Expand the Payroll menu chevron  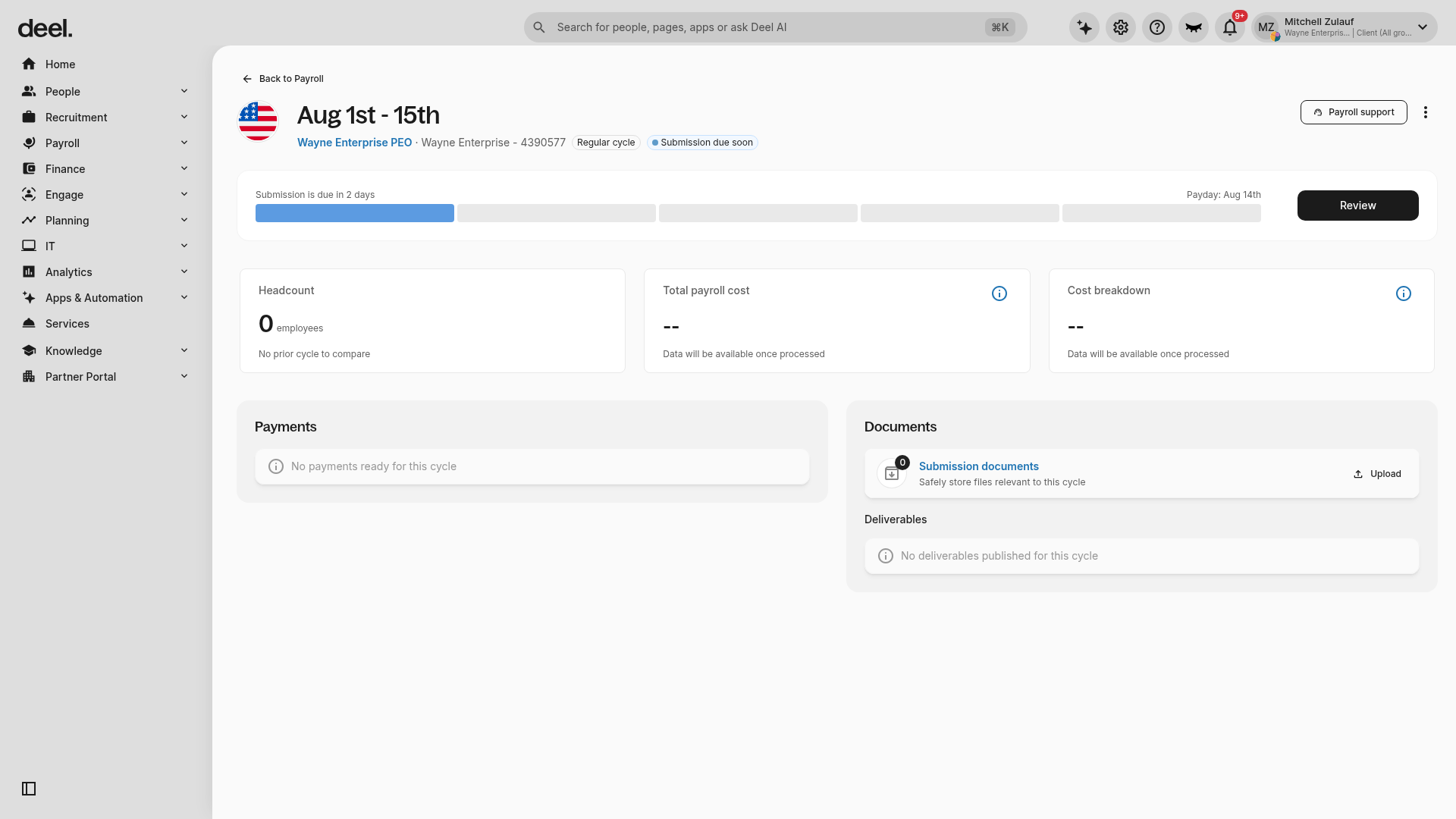point(184,143)
